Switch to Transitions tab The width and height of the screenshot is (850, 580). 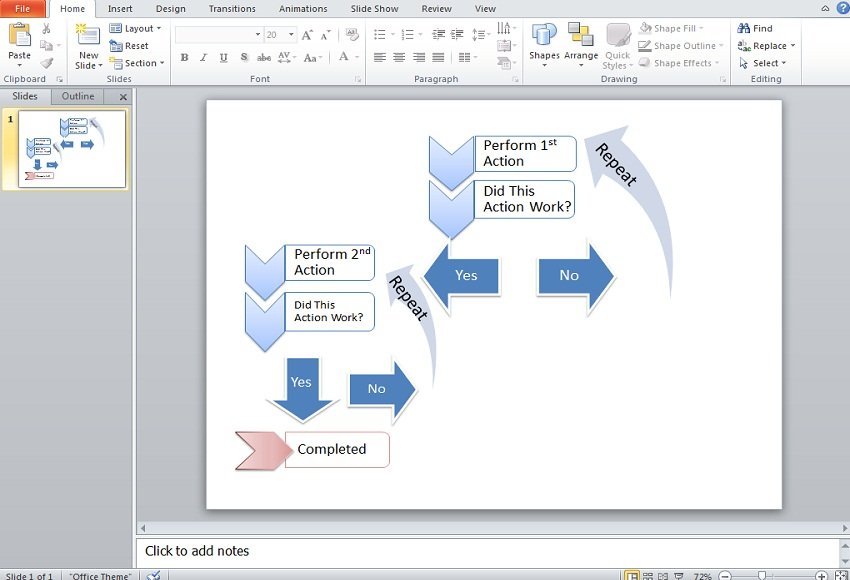[232, 9]
